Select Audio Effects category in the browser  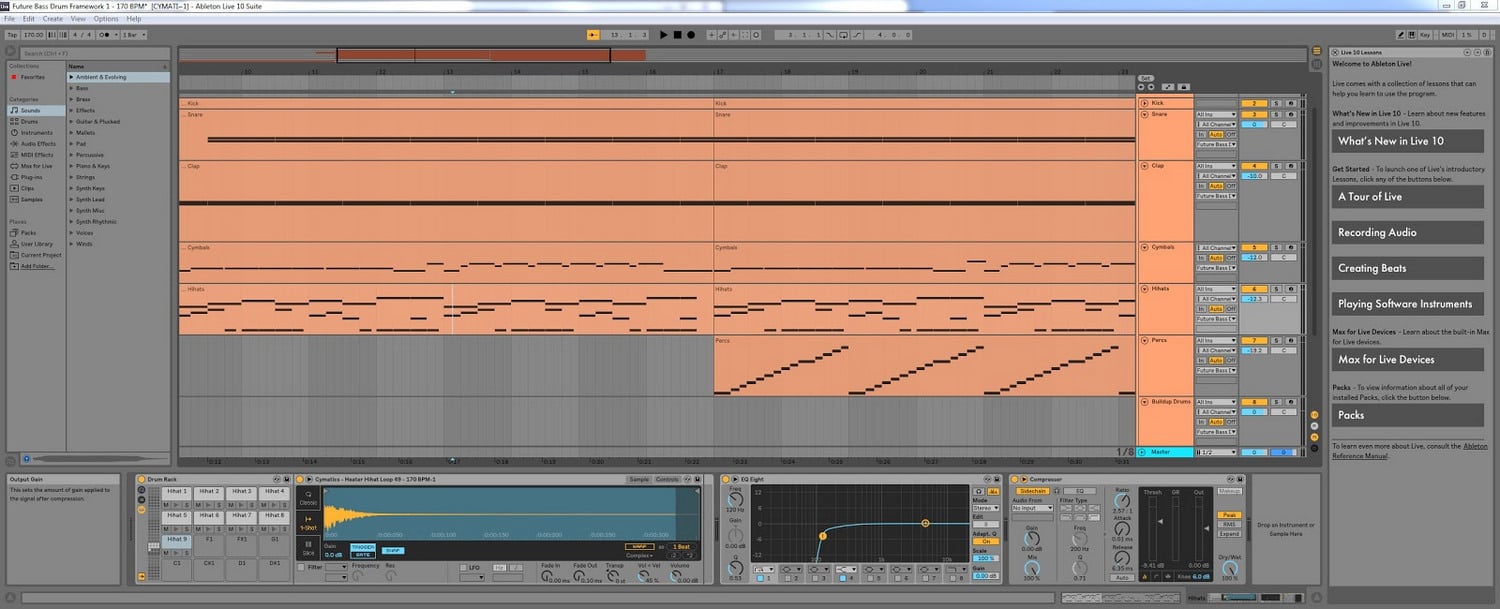coord(38,143)
